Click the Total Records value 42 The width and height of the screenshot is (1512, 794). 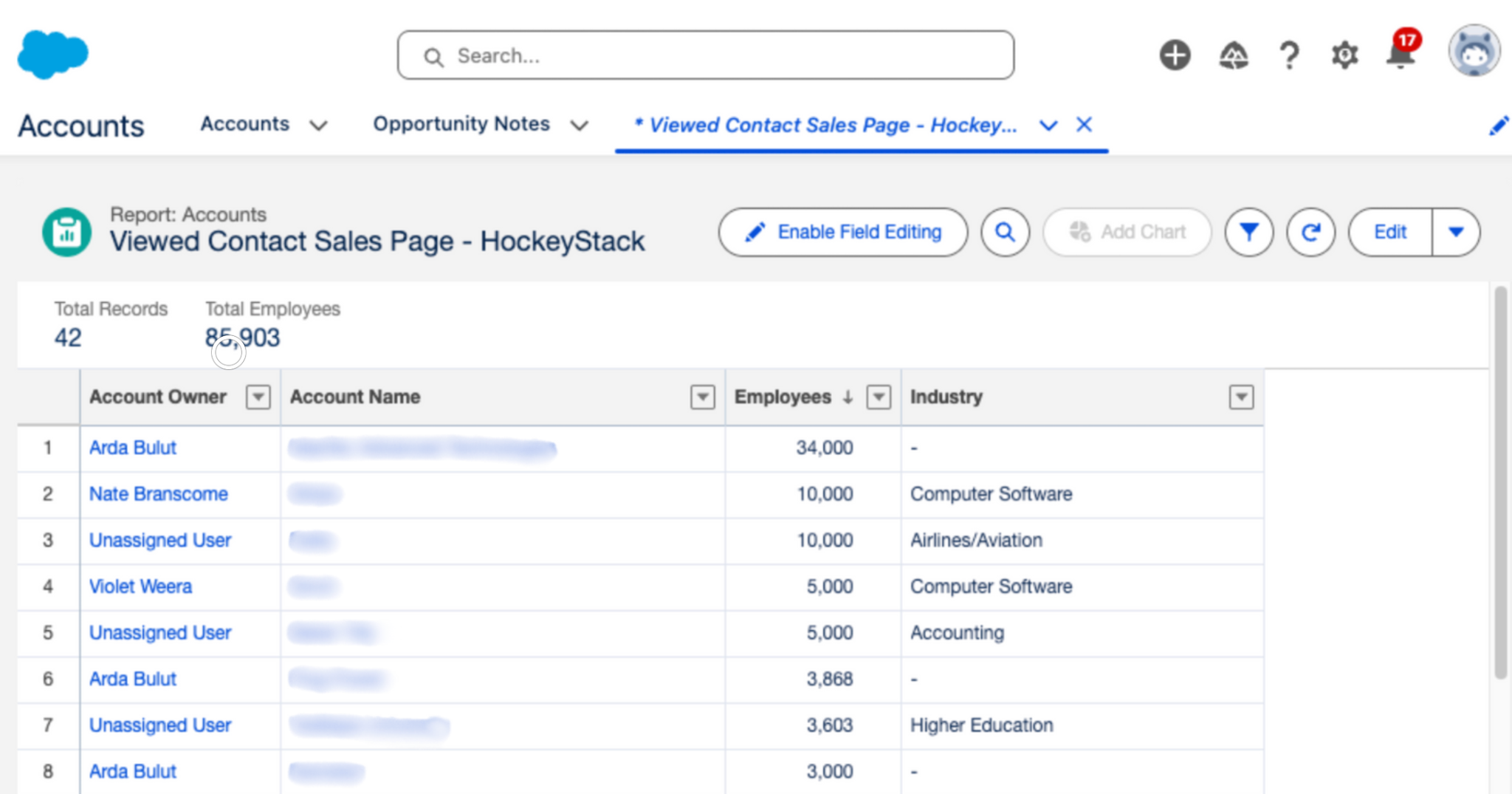(x=68, y=338)
